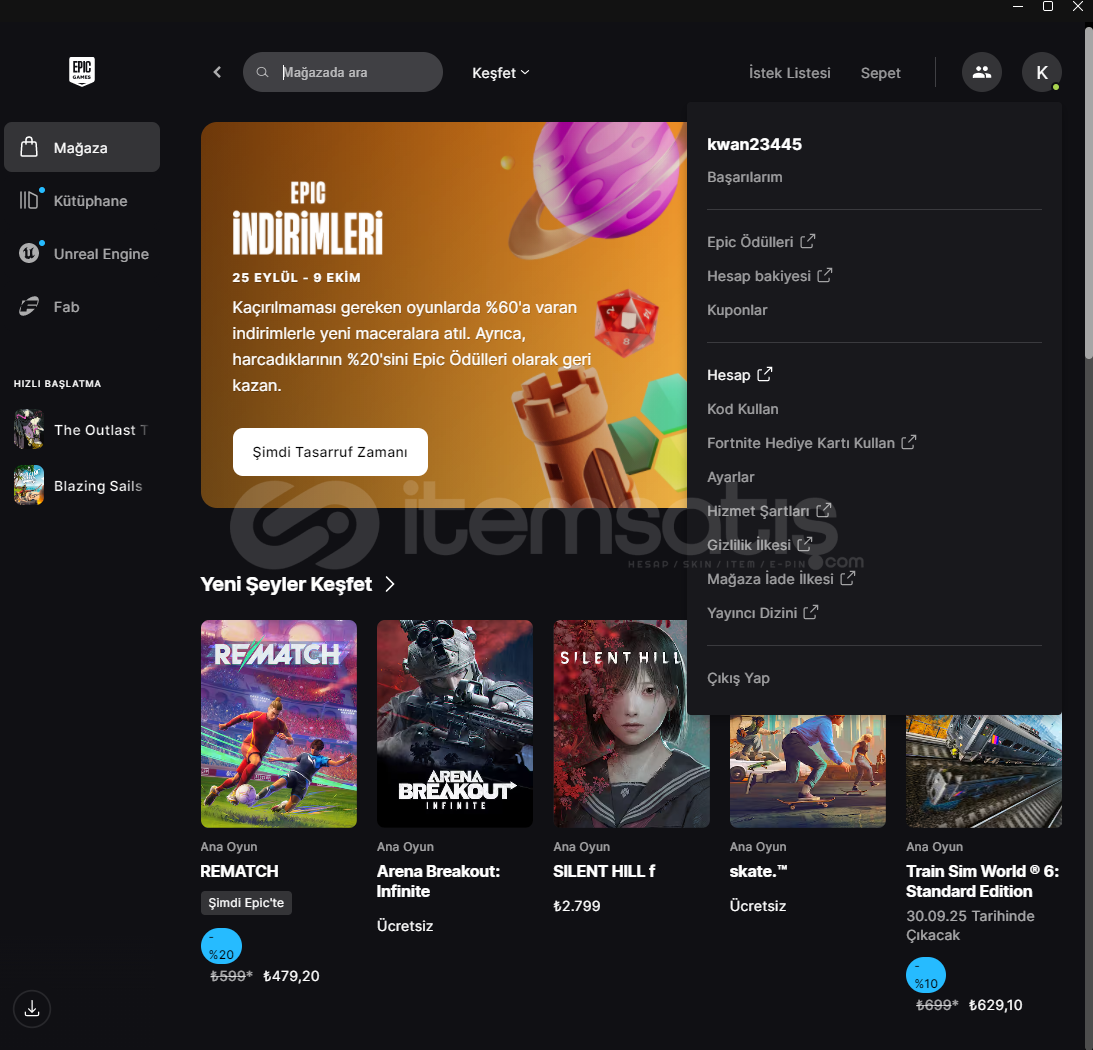Open downloads via the download icon
Viewport: 1093px width, 1050px height.
click(x=32, y=1009)
